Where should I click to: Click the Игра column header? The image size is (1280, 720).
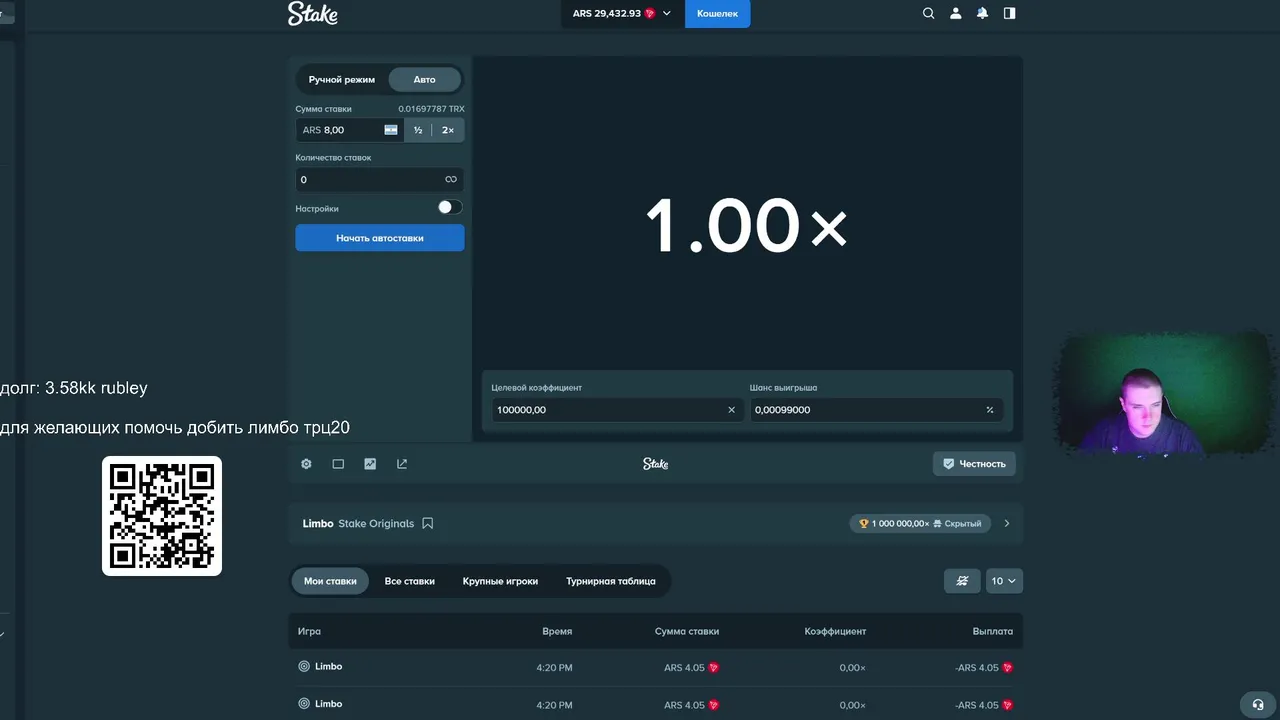pos(309,632)
